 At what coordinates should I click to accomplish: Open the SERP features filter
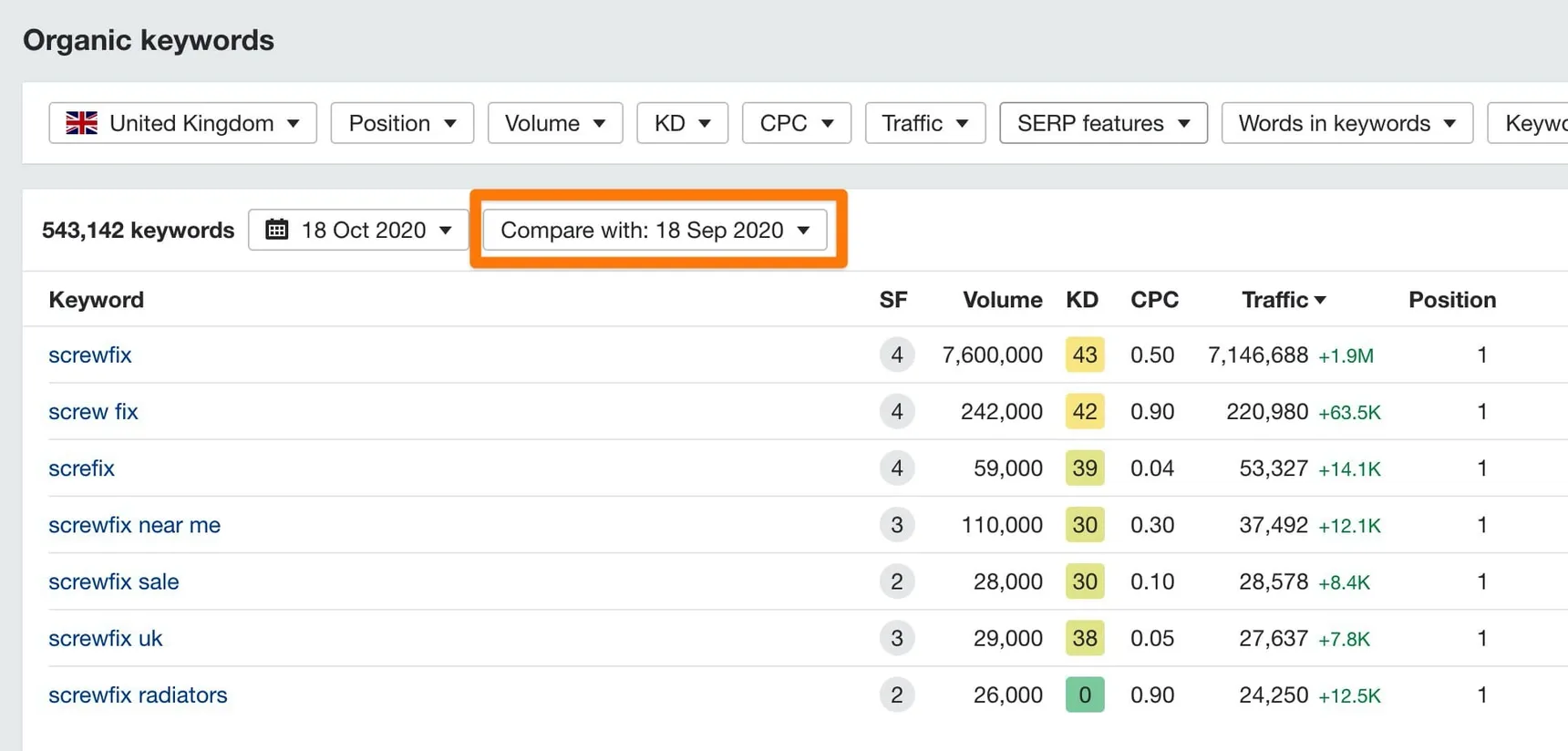pyautogui.click(x=1104, y=123)
